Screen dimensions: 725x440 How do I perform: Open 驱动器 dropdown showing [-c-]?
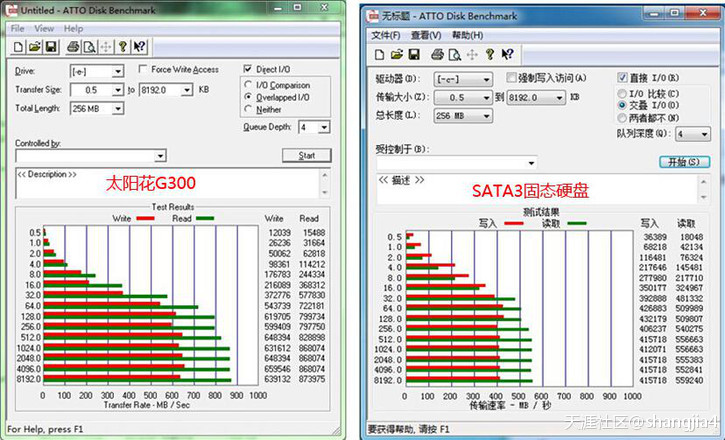coord(463,79)
